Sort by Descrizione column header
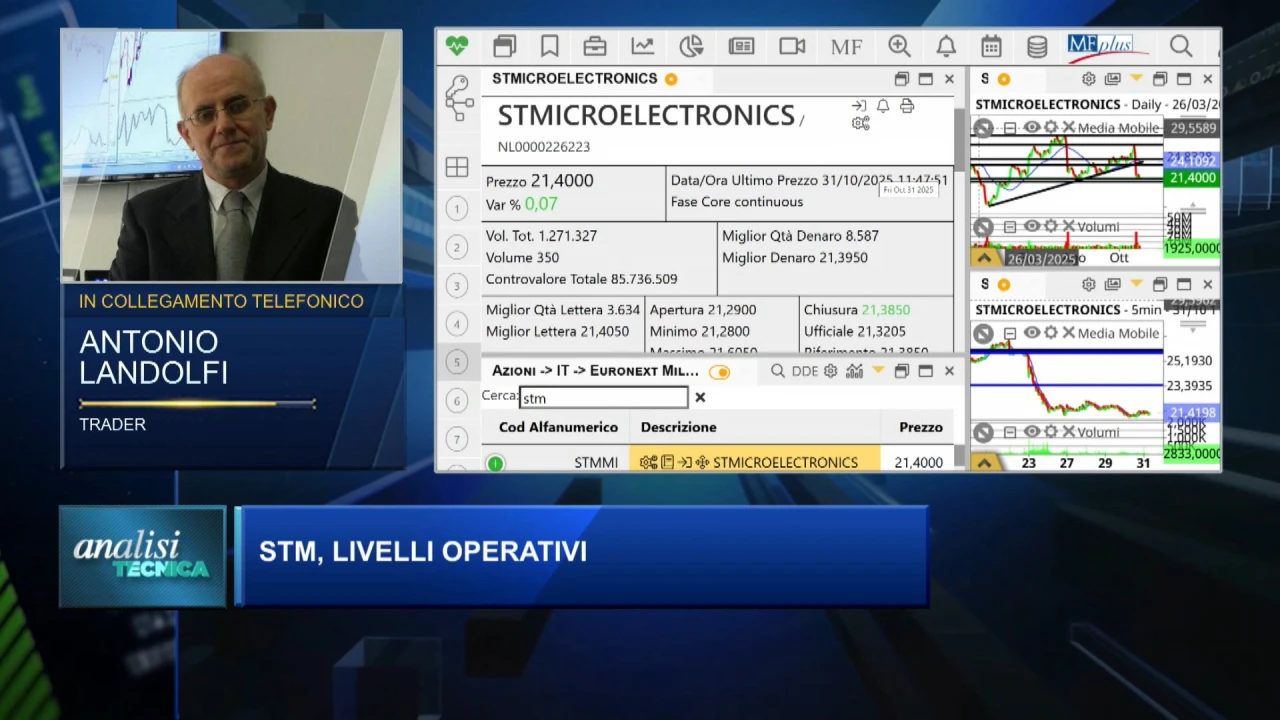 pos(679,427)
